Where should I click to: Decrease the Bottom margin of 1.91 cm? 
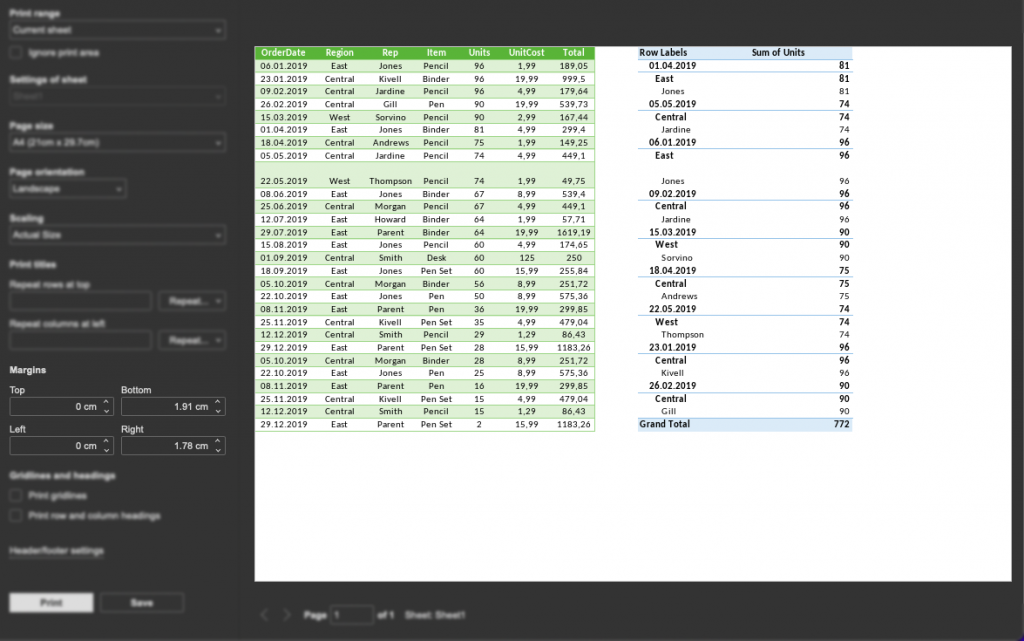point(218,411)
